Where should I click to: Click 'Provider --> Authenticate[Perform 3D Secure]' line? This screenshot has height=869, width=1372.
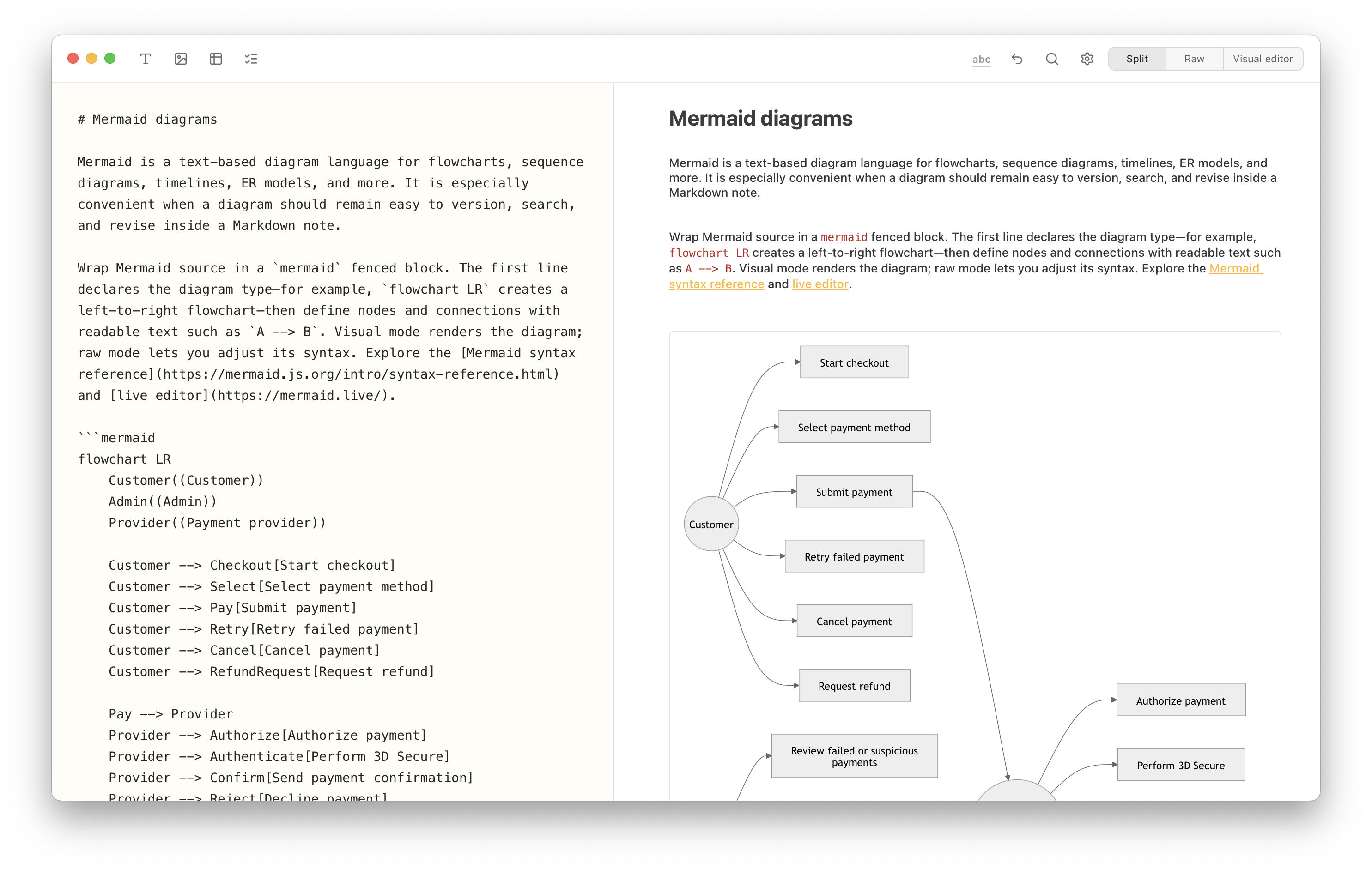pos(279,756)
